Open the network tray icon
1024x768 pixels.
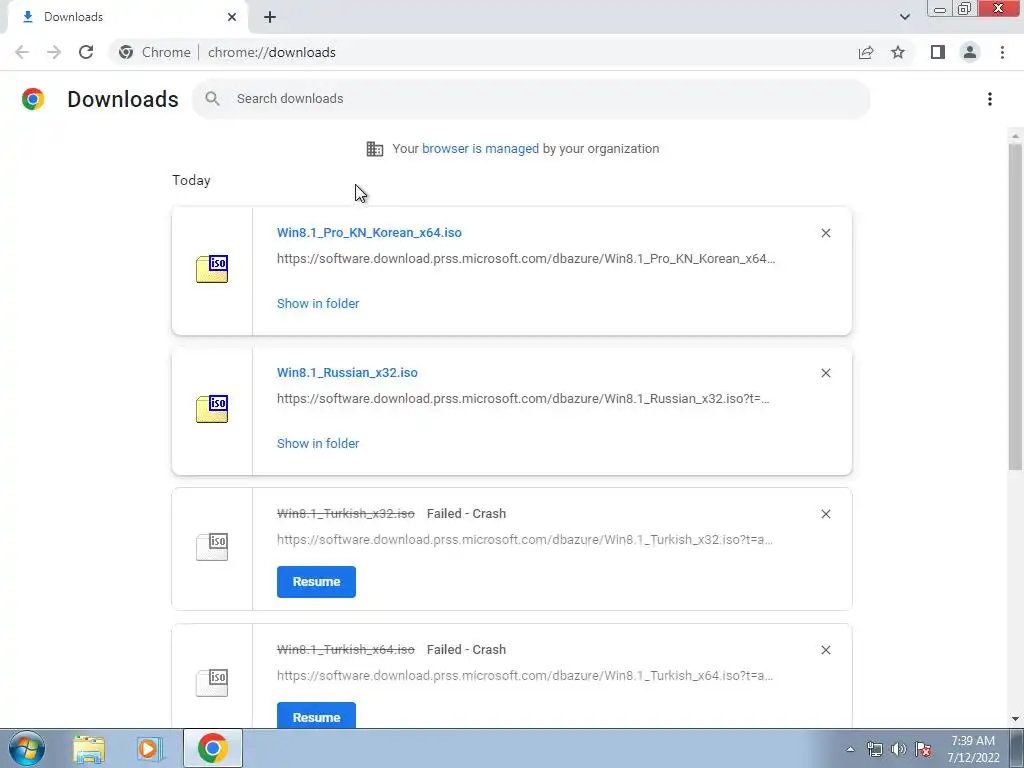[874, 749]
